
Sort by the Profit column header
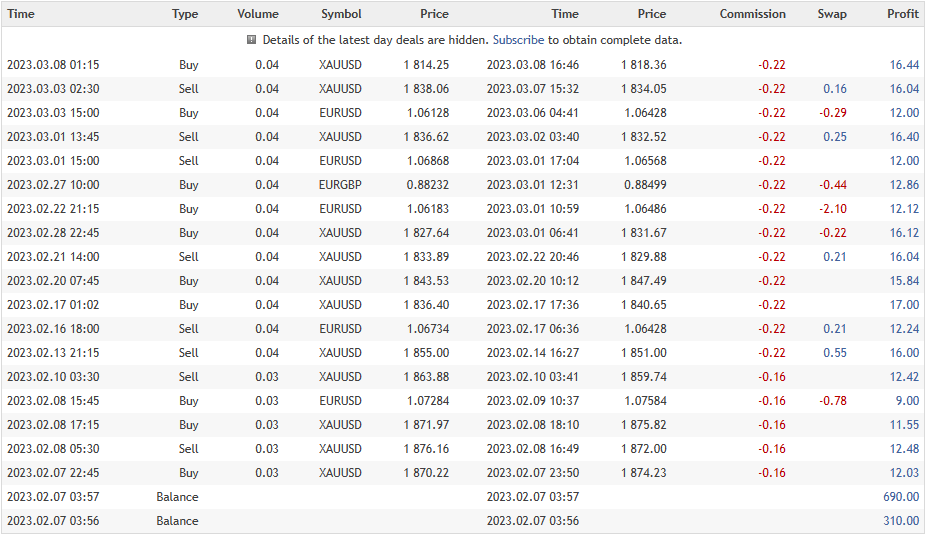click(902, 14)
